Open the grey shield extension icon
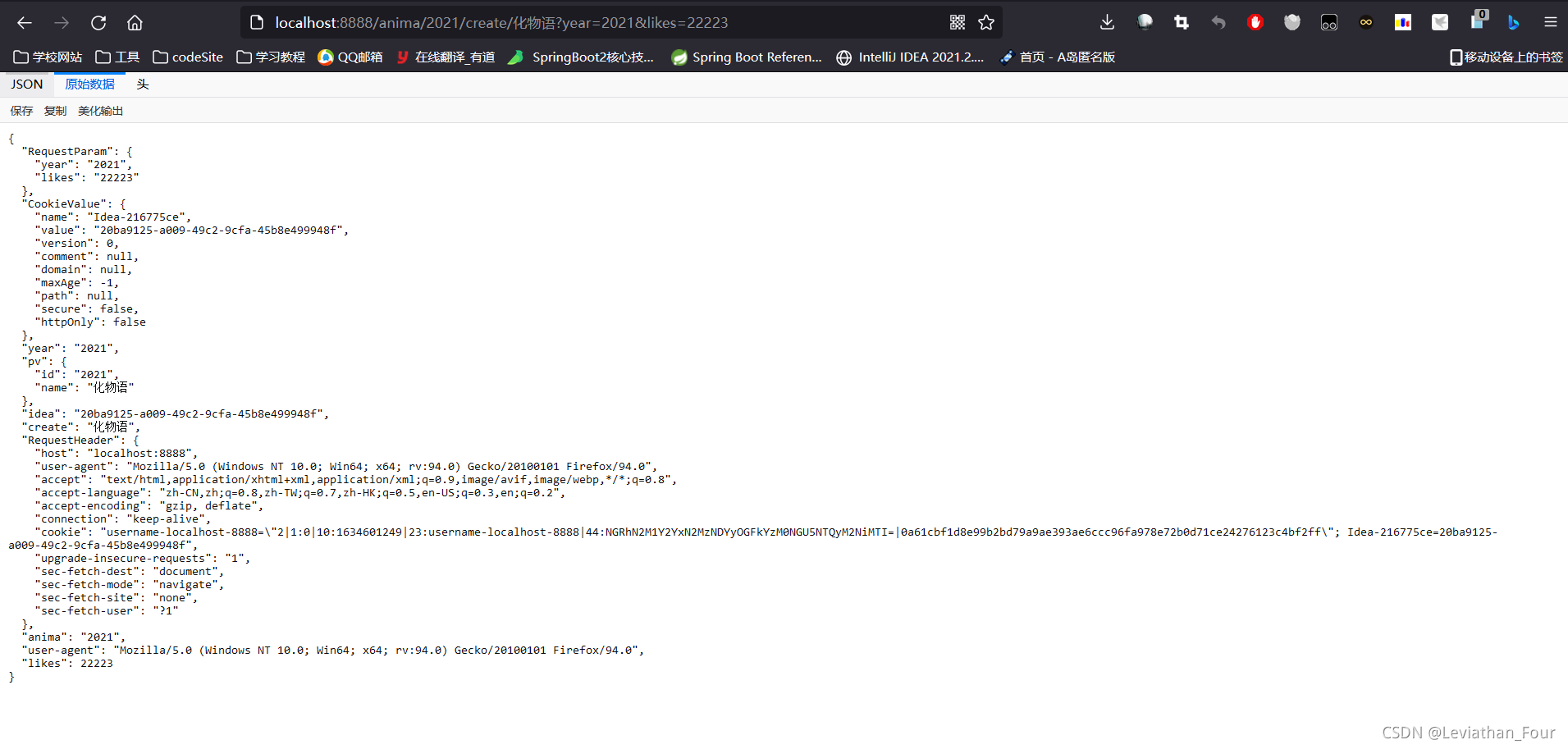Screen dimensions: 1568x749 tap(1292, 23)
